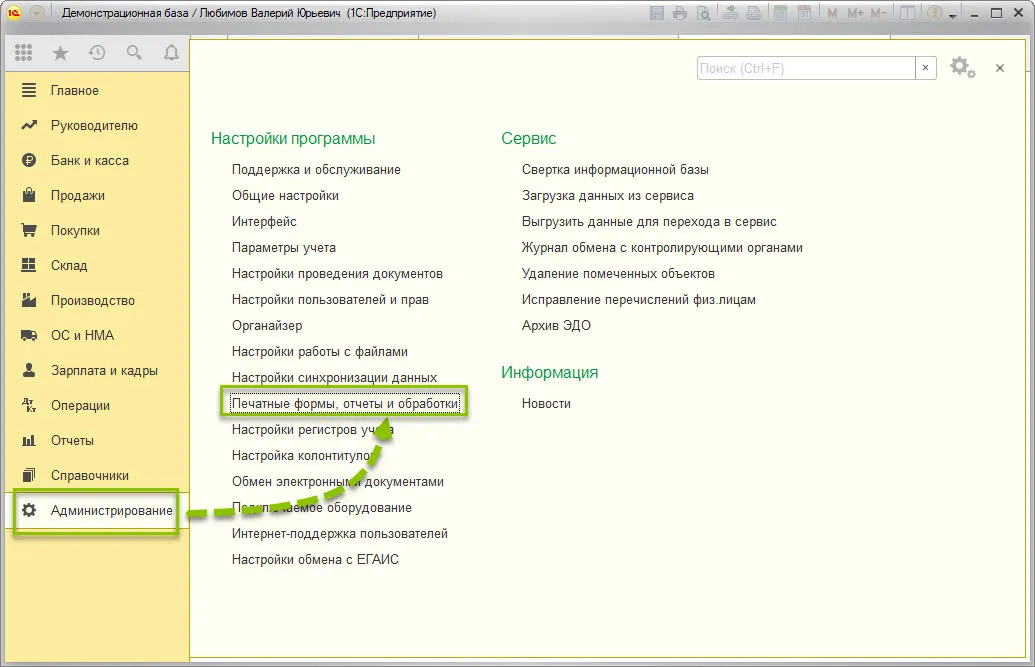
Task: Clear the search field with the x button
Action: (925, 68)
